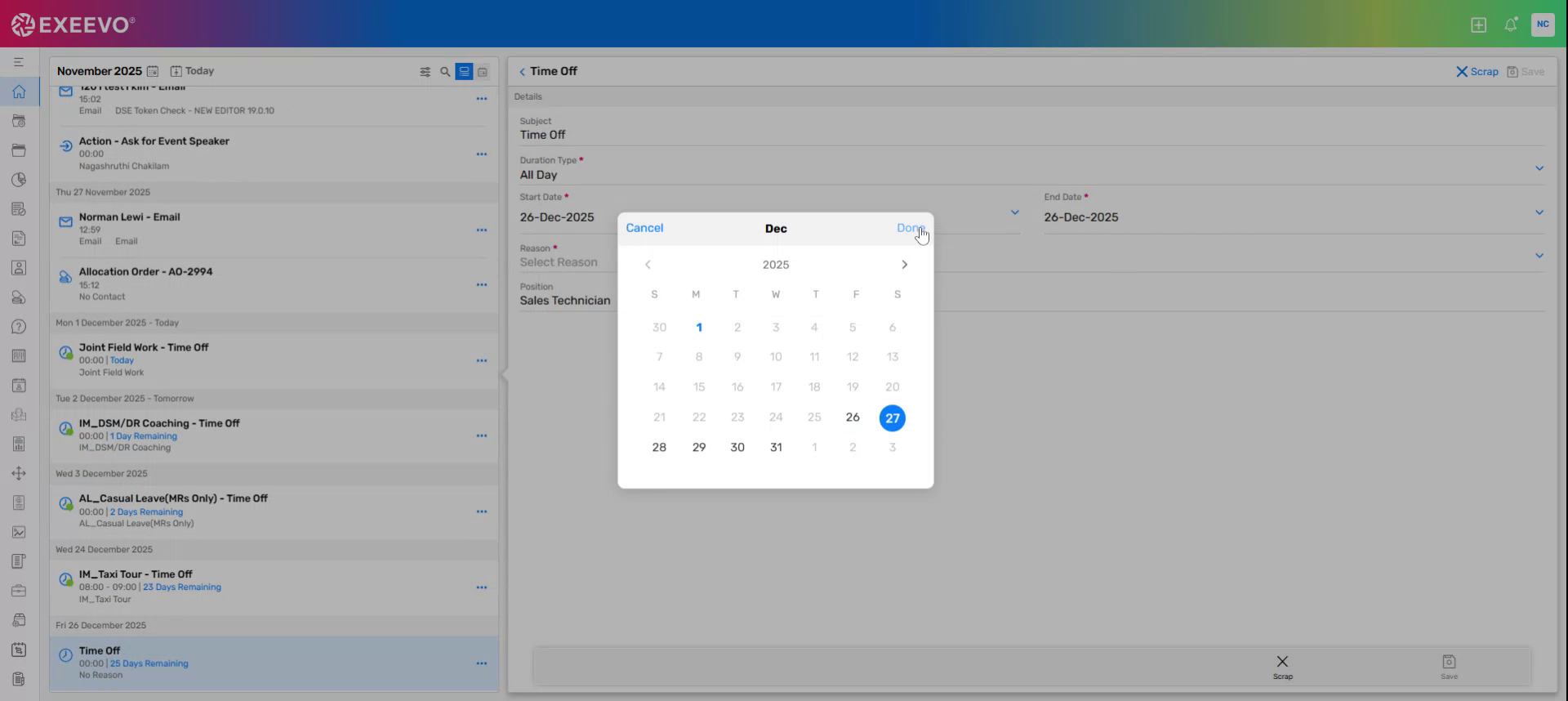Open Time Off entry on Fri 26 December
Viewport: 1568px width, 701px height.
point(274,663)
